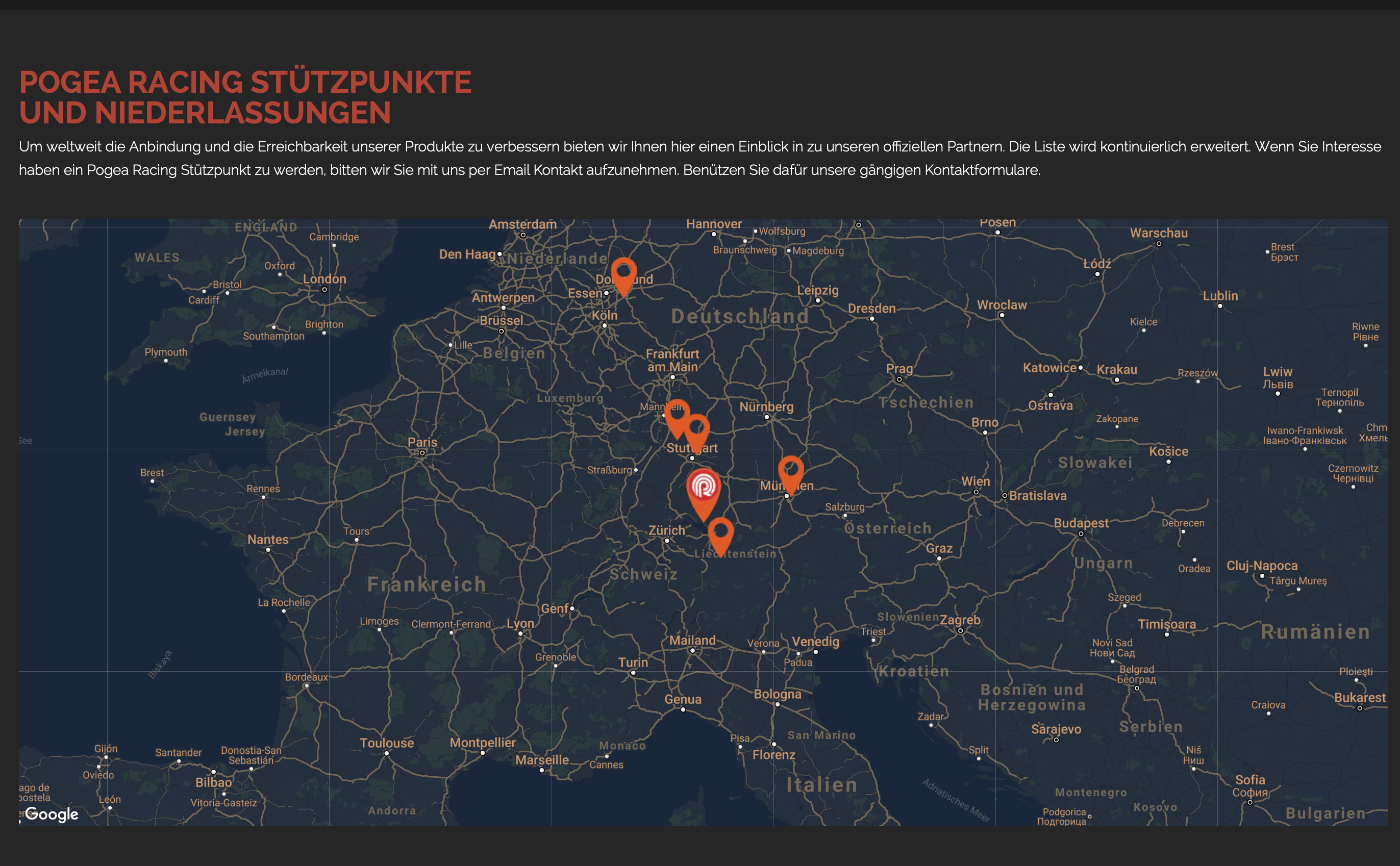The width and height of the screenshot is (1400, 866).
Task: Click the Mailand city label
Action: coord(692,641)
